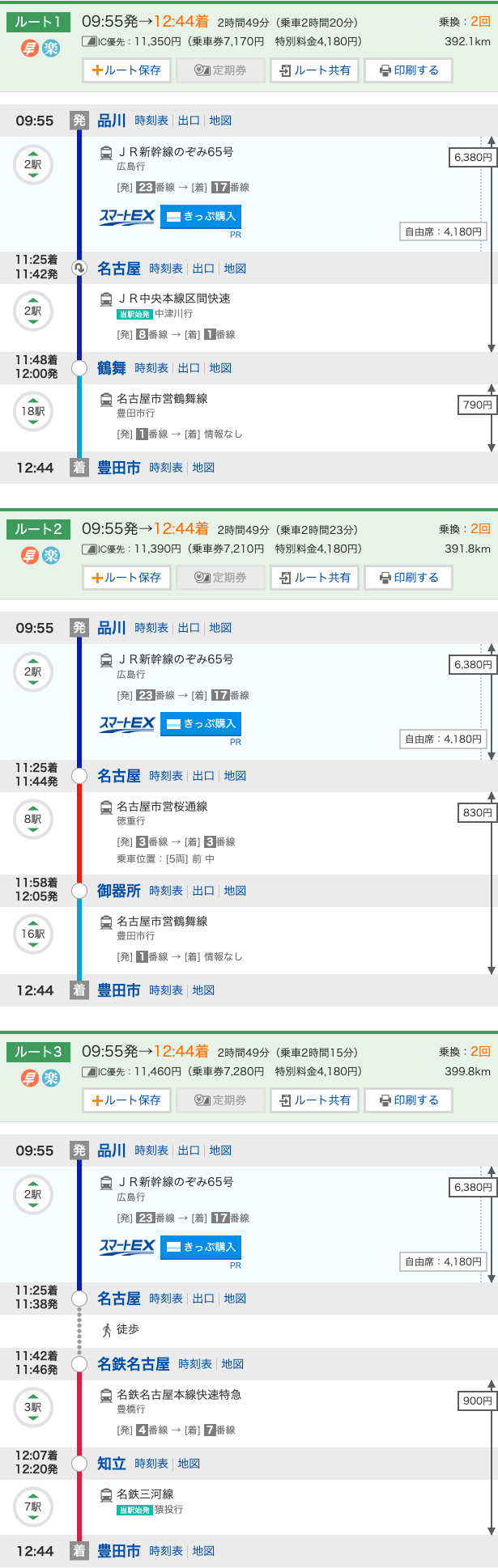
Task: Expand the 2駅 stops for のぞみ65号 in Route 1
Action: click(32, 165)
